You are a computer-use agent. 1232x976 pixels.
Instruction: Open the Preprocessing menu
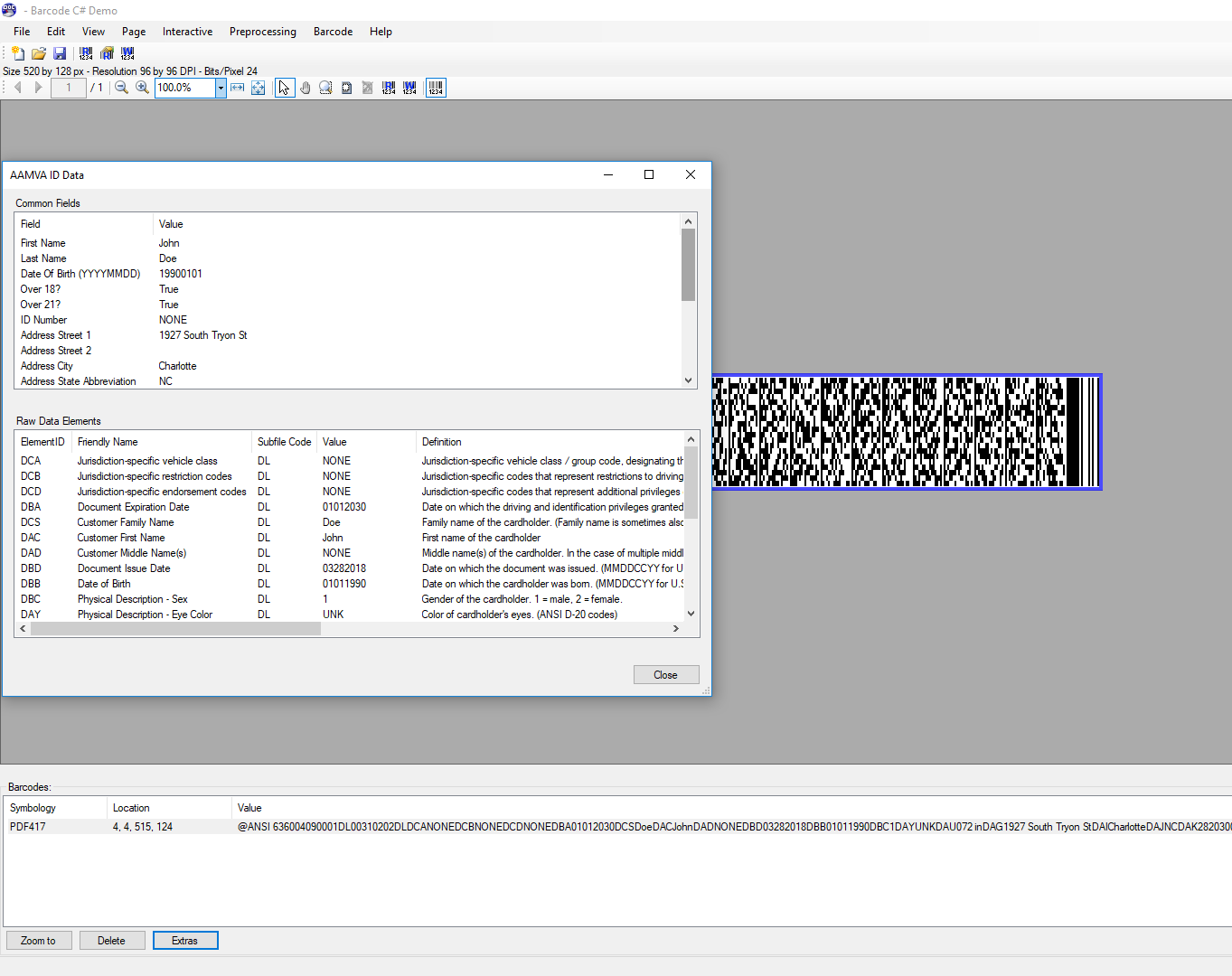(x=263, y=32)
